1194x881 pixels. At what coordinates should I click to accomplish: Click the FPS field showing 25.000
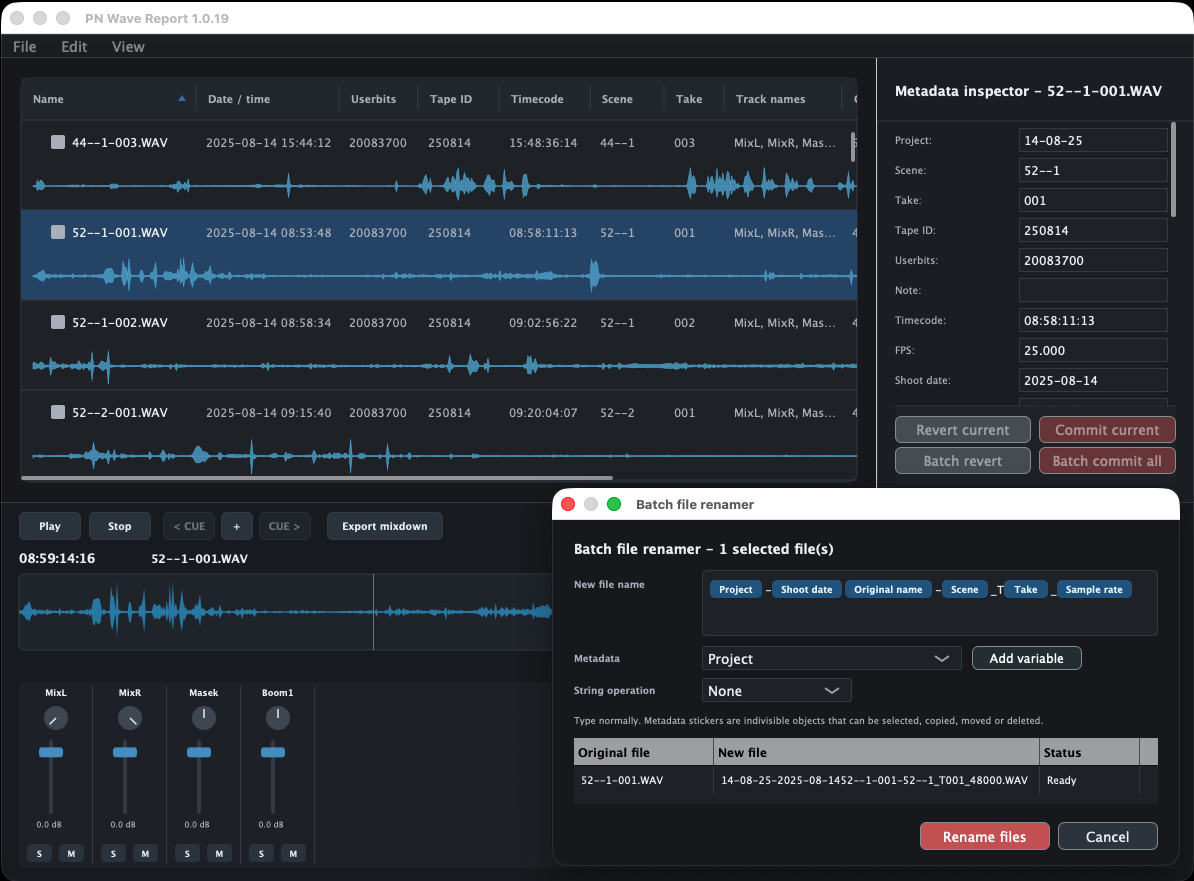(1093, 350)
